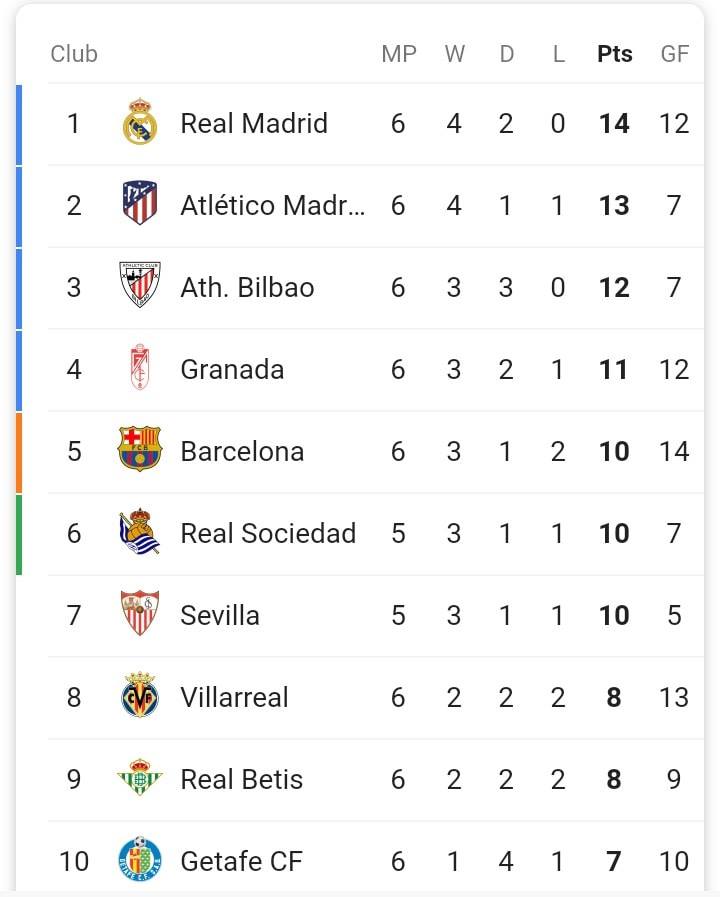Image resolution: width=720 pixels, height=897 pixels.
Task: Click the Club column header
Action: [74, 54]
